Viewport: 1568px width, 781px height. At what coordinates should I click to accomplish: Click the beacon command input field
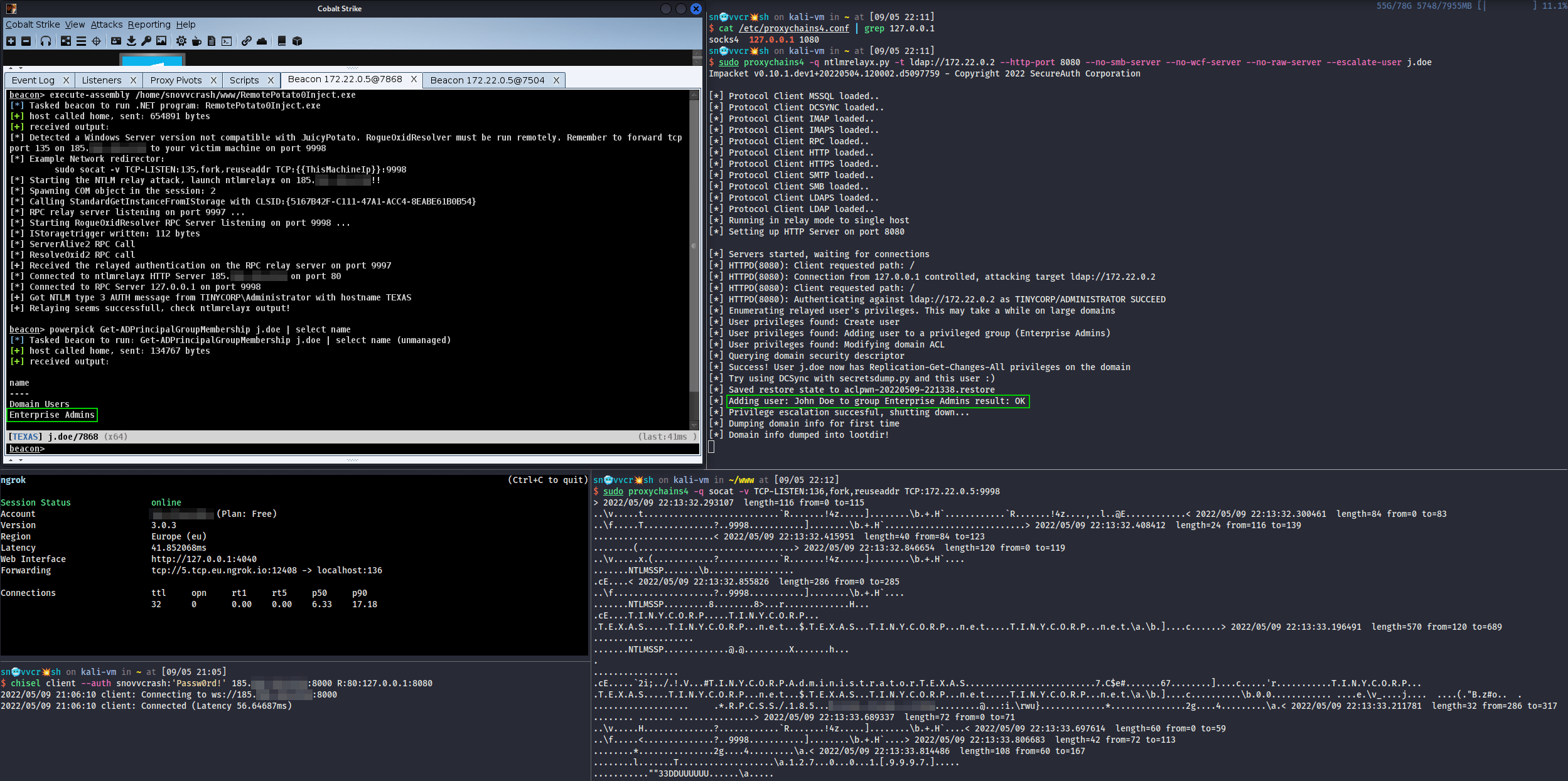(251, 449)
